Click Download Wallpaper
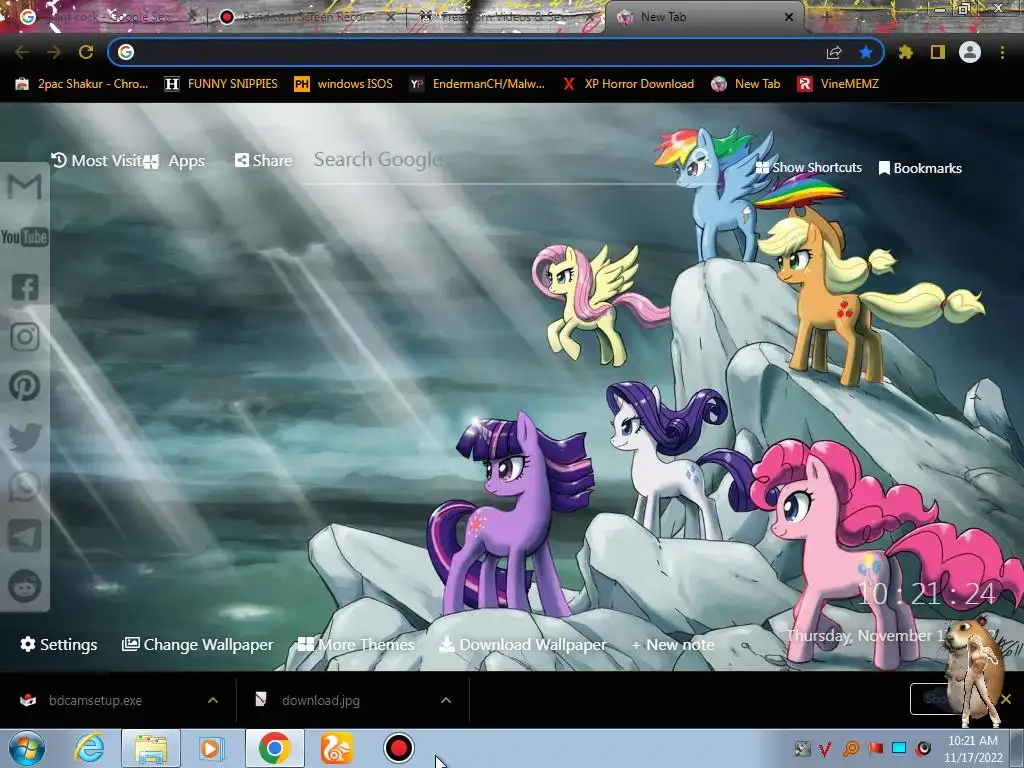1024x768 pixels. coord(523,645)
